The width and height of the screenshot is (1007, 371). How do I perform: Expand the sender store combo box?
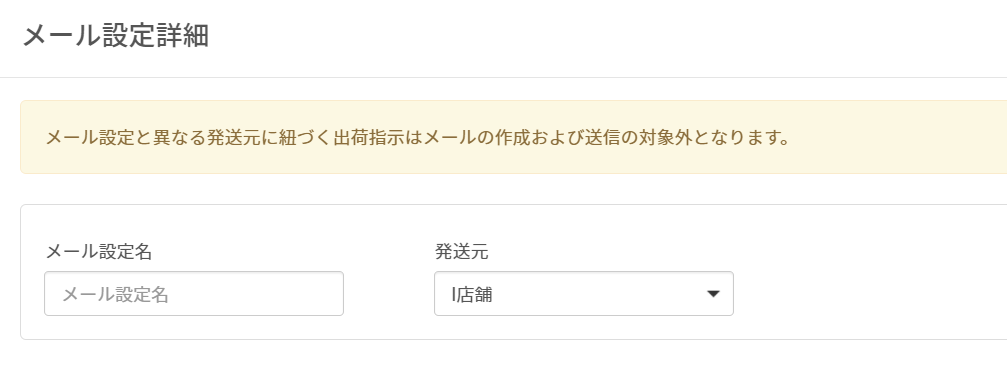point(584,293)
